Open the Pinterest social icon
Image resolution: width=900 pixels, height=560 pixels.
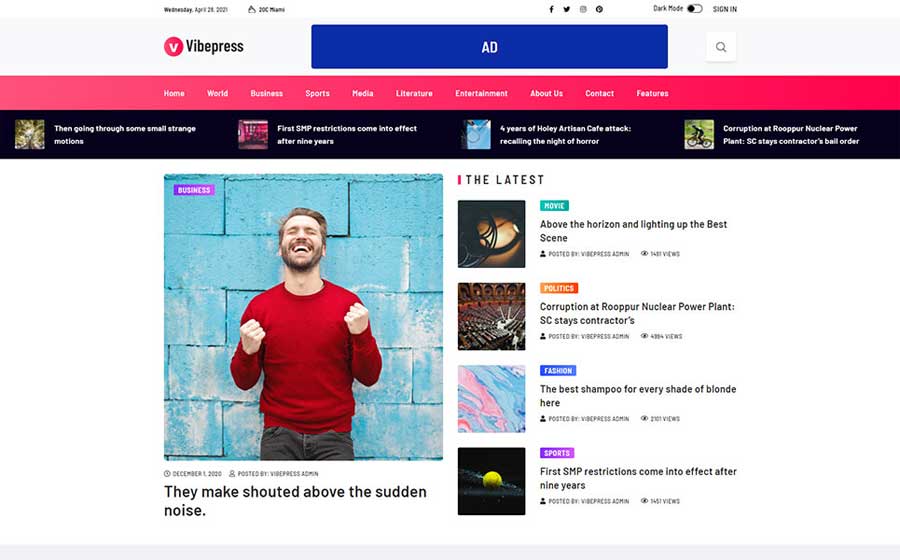click(599, 9)
